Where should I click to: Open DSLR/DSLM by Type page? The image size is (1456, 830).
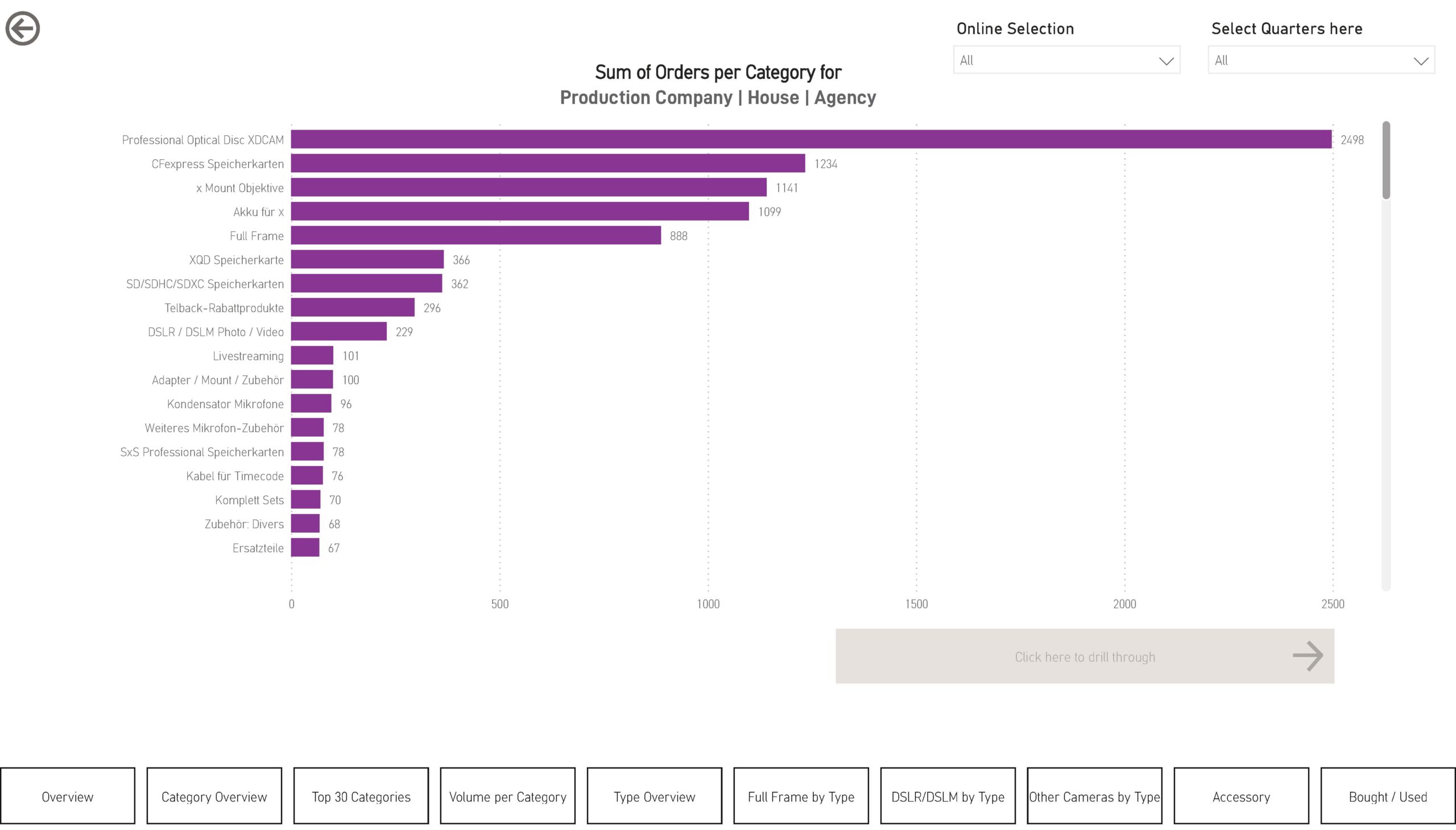tap(948, 796)
